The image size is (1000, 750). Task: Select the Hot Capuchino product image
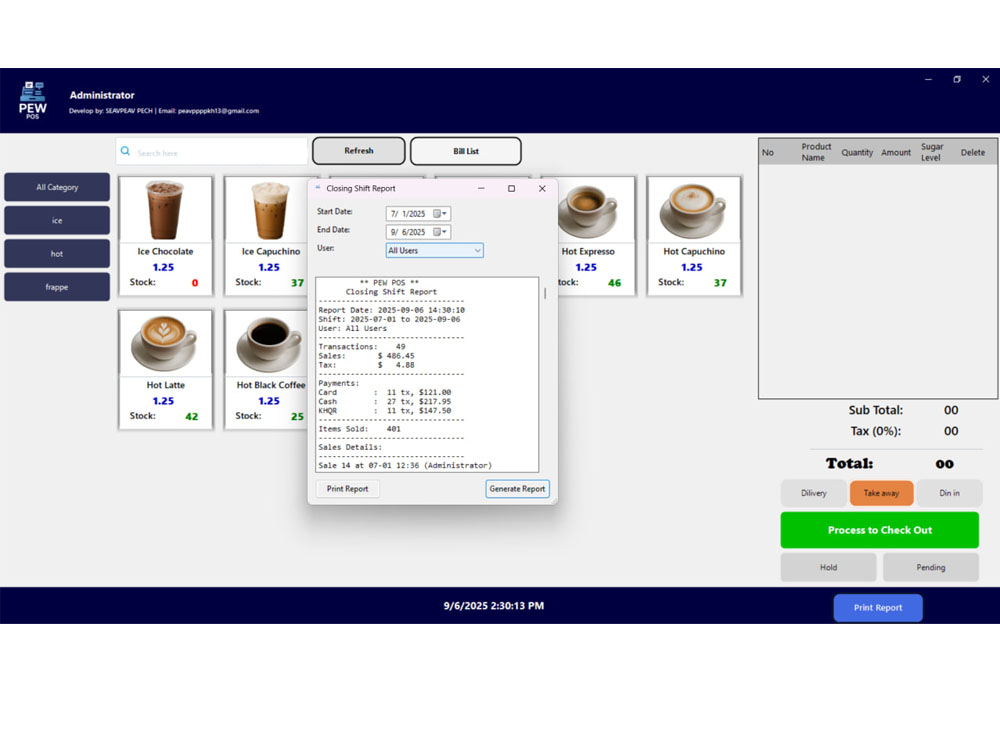(693, 210)
